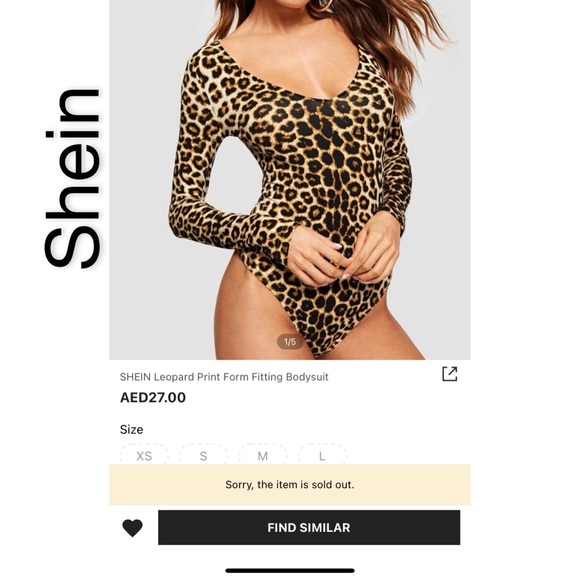
Task: Pick size L option
Action: pyautogui.click(x=322, y=455)
